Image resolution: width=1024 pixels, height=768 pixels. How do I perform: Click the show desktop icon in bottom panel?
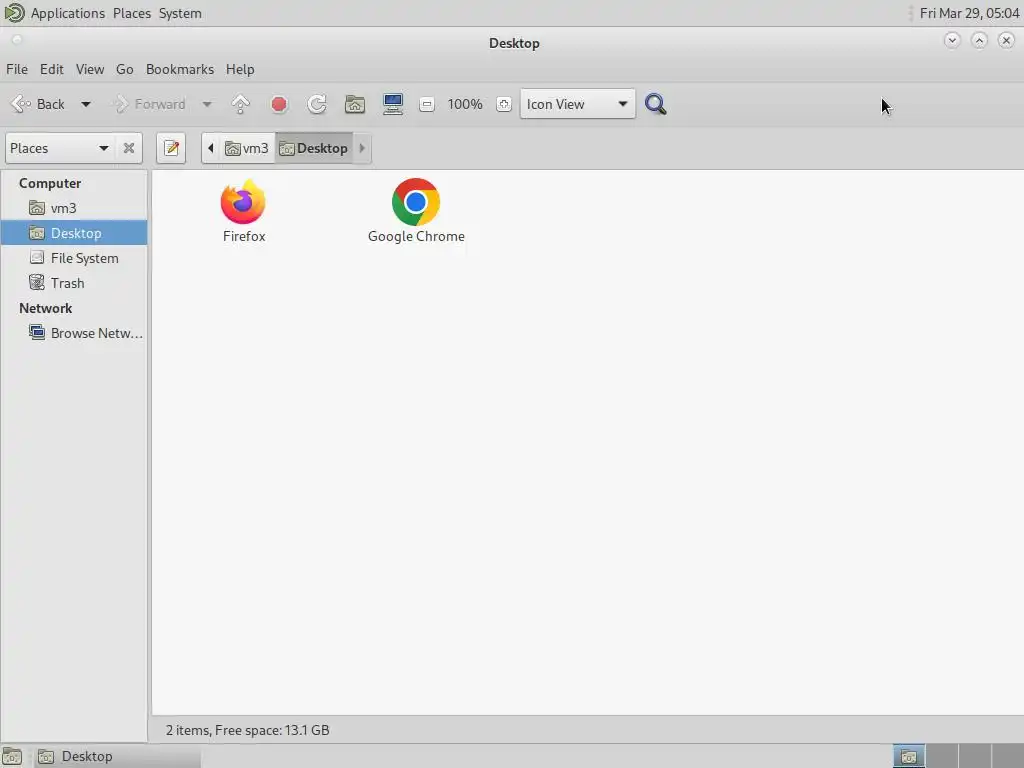12,756
